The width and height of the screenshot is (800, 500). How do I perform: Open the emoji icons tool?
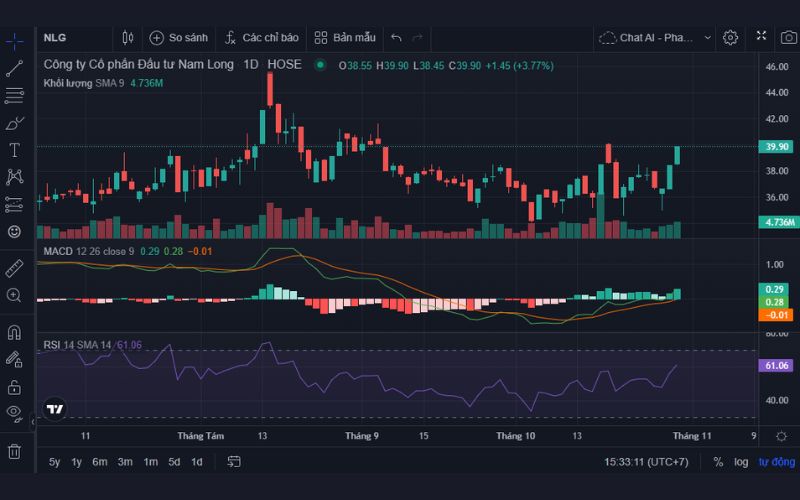click(14, 231)
